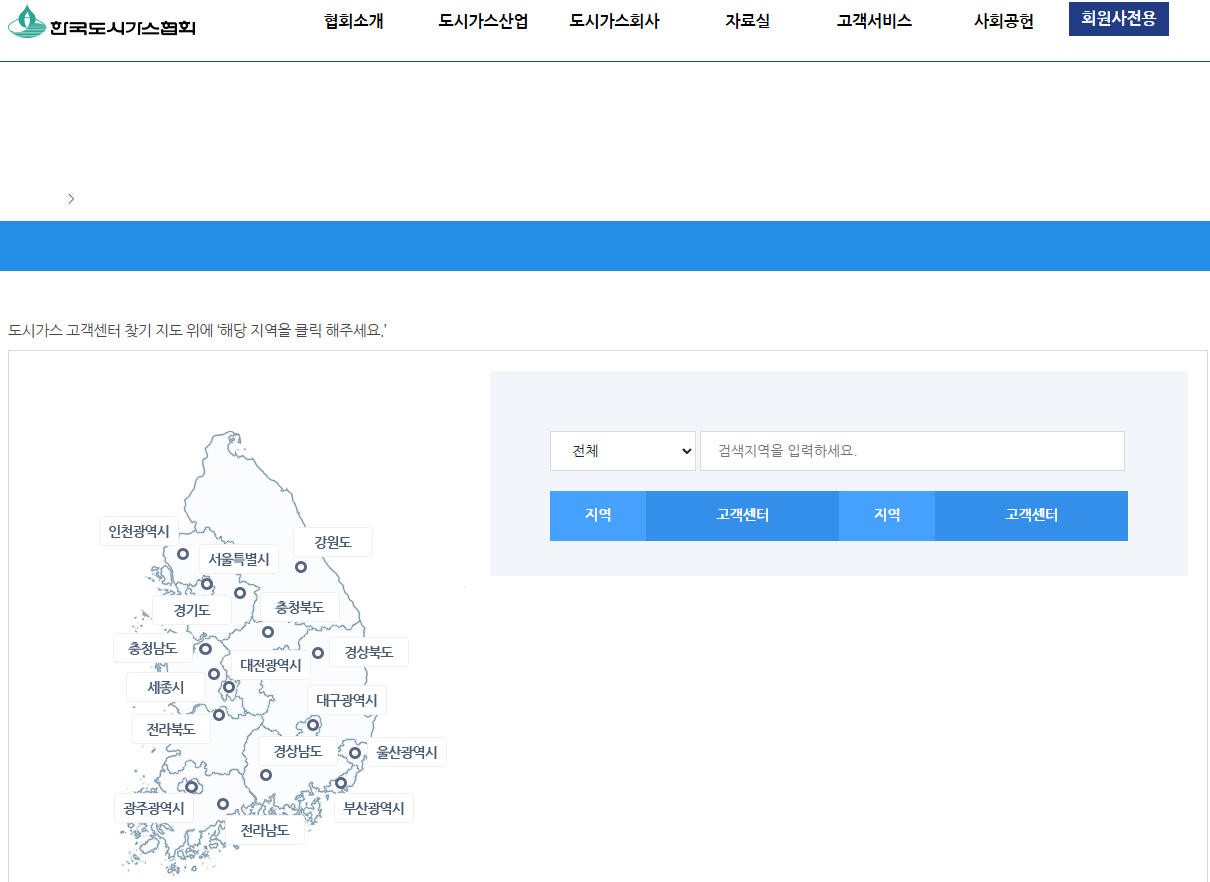Select the 대구광역시 map label
Viewport: 1210px width, 882px height.
pos(347,700)
